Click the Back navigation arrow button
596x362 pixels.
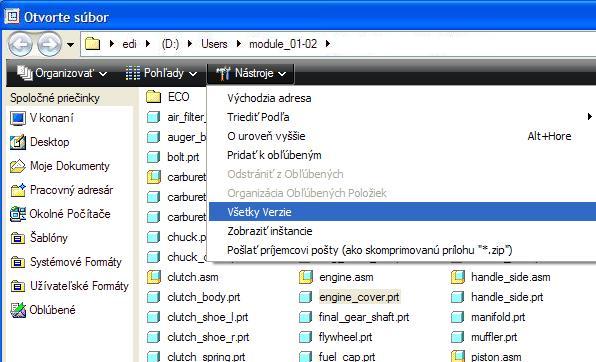(x=20, y=44)
